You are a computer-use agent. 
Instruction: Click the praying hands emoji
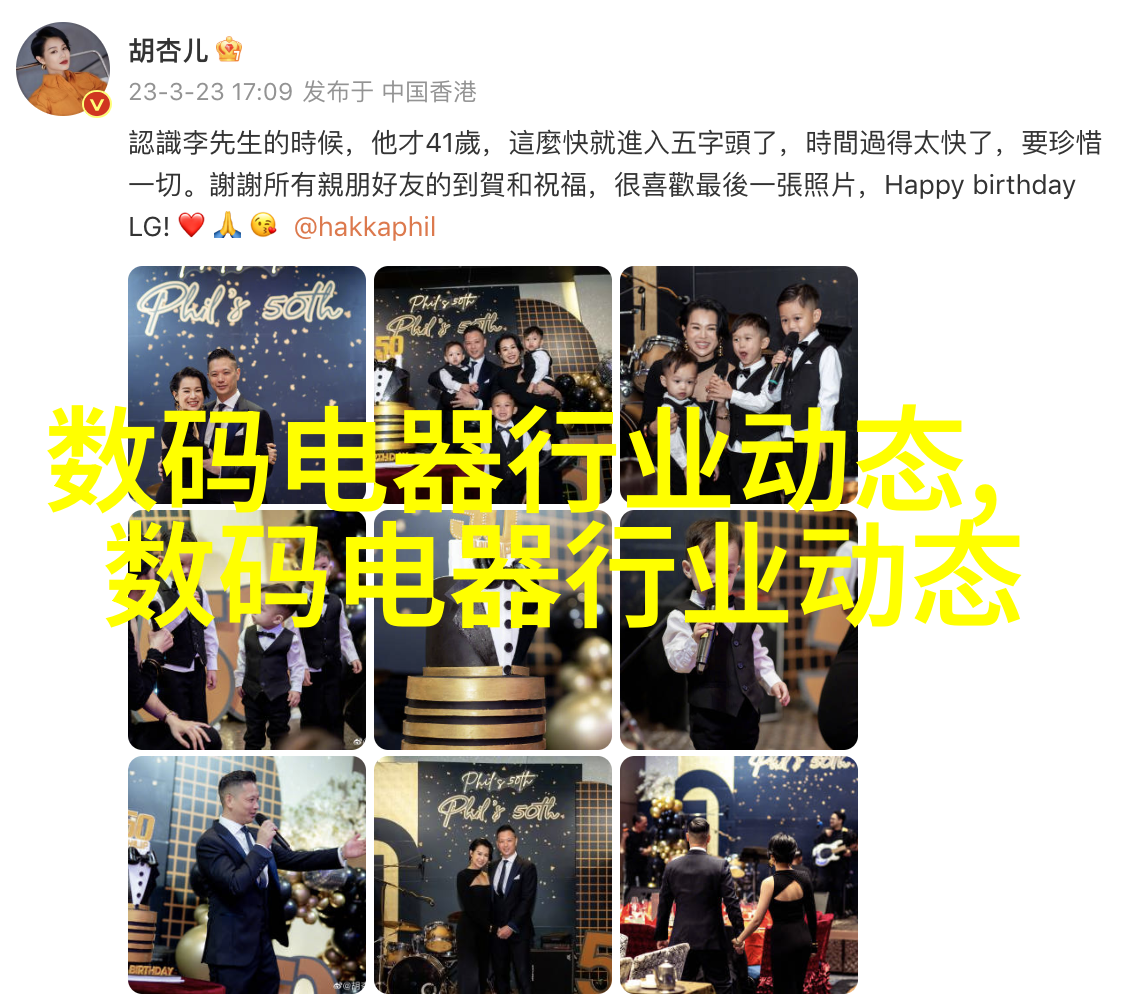pos(228,225)
